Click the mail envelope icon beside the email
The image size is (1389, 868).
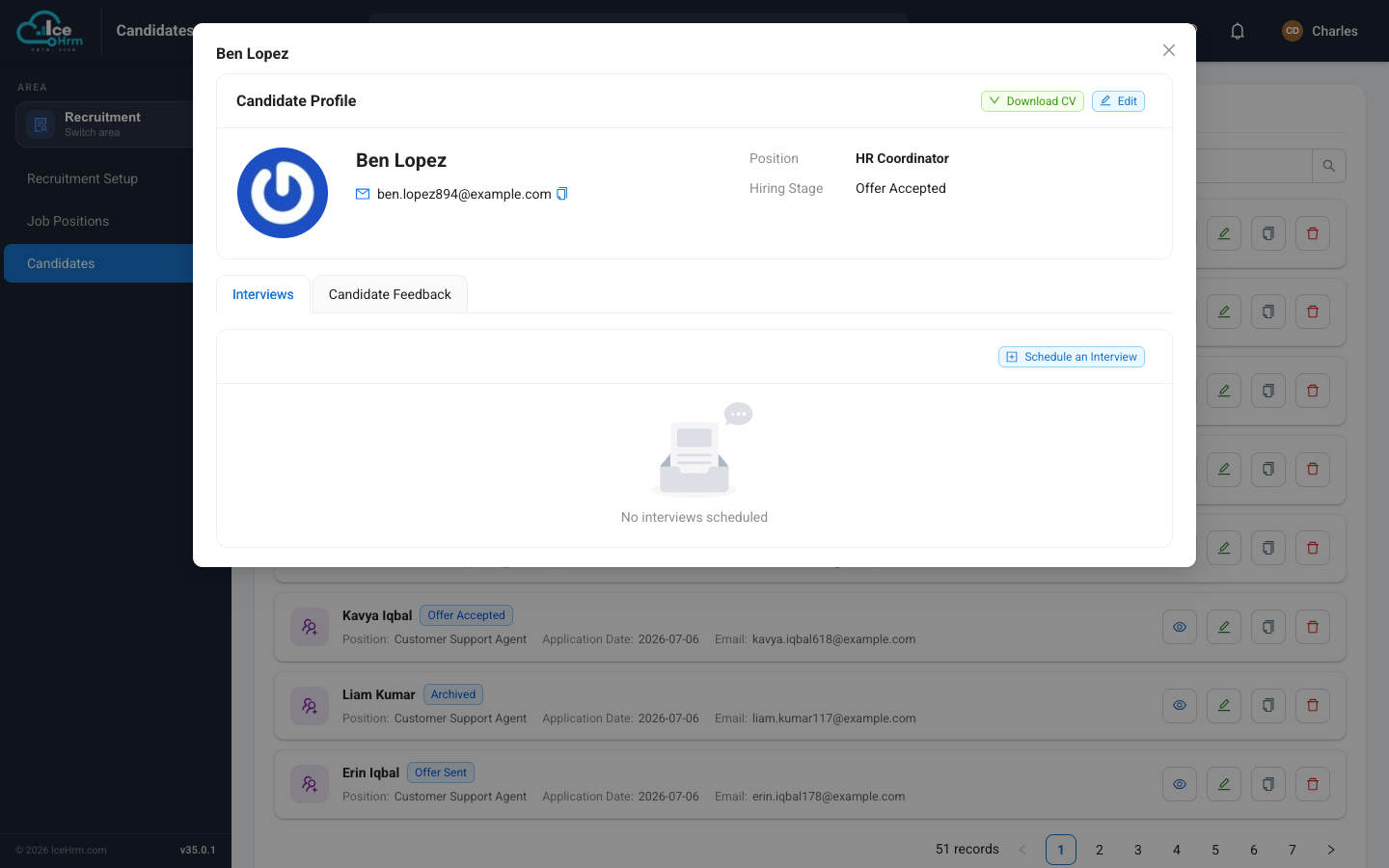[363, 194]
